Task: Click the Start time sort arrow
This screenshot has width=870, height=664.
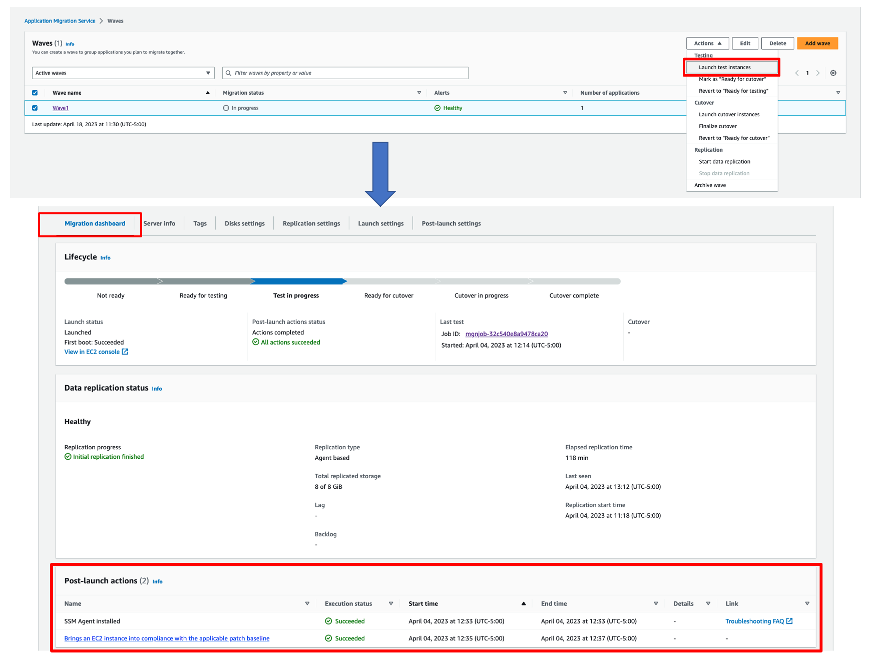Action: click(523, 604)
